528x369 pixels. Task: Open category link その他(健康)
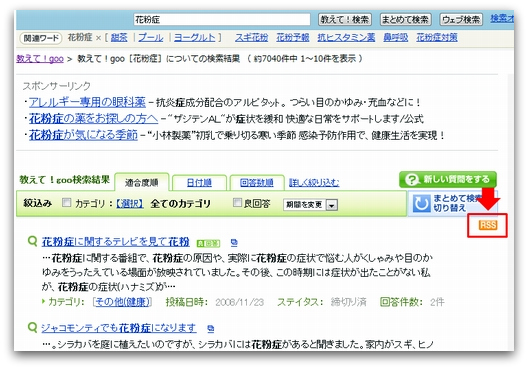point(122,302)
